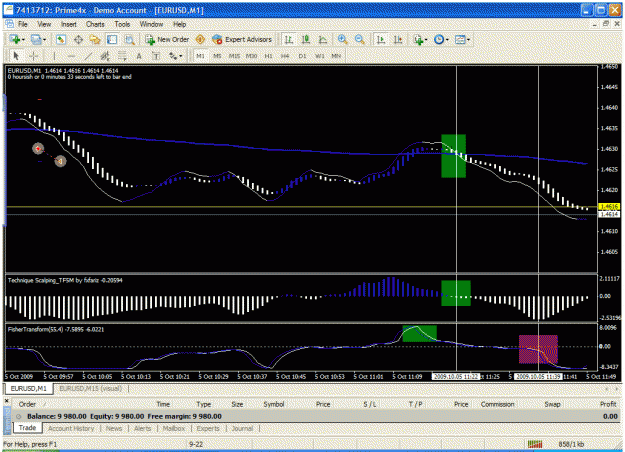
Task: Switch chart to Bar Chart mode
Action: point(289,39)
